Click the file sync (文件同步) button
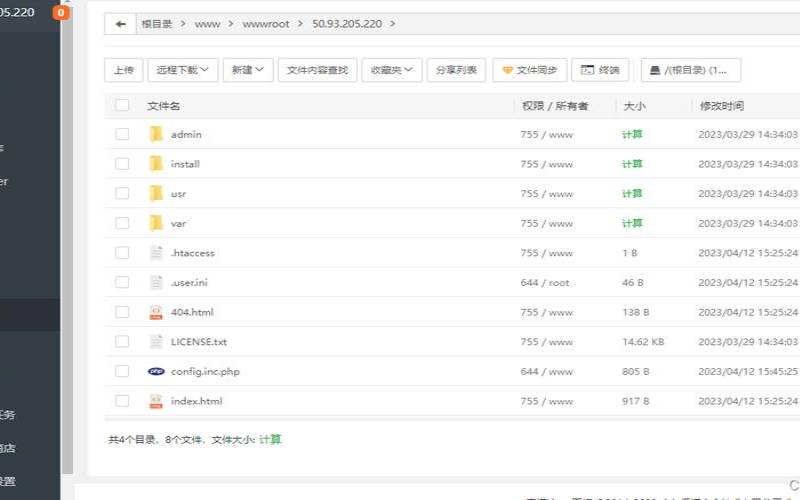This screenshot has height=500, width=800. point(529,70)
